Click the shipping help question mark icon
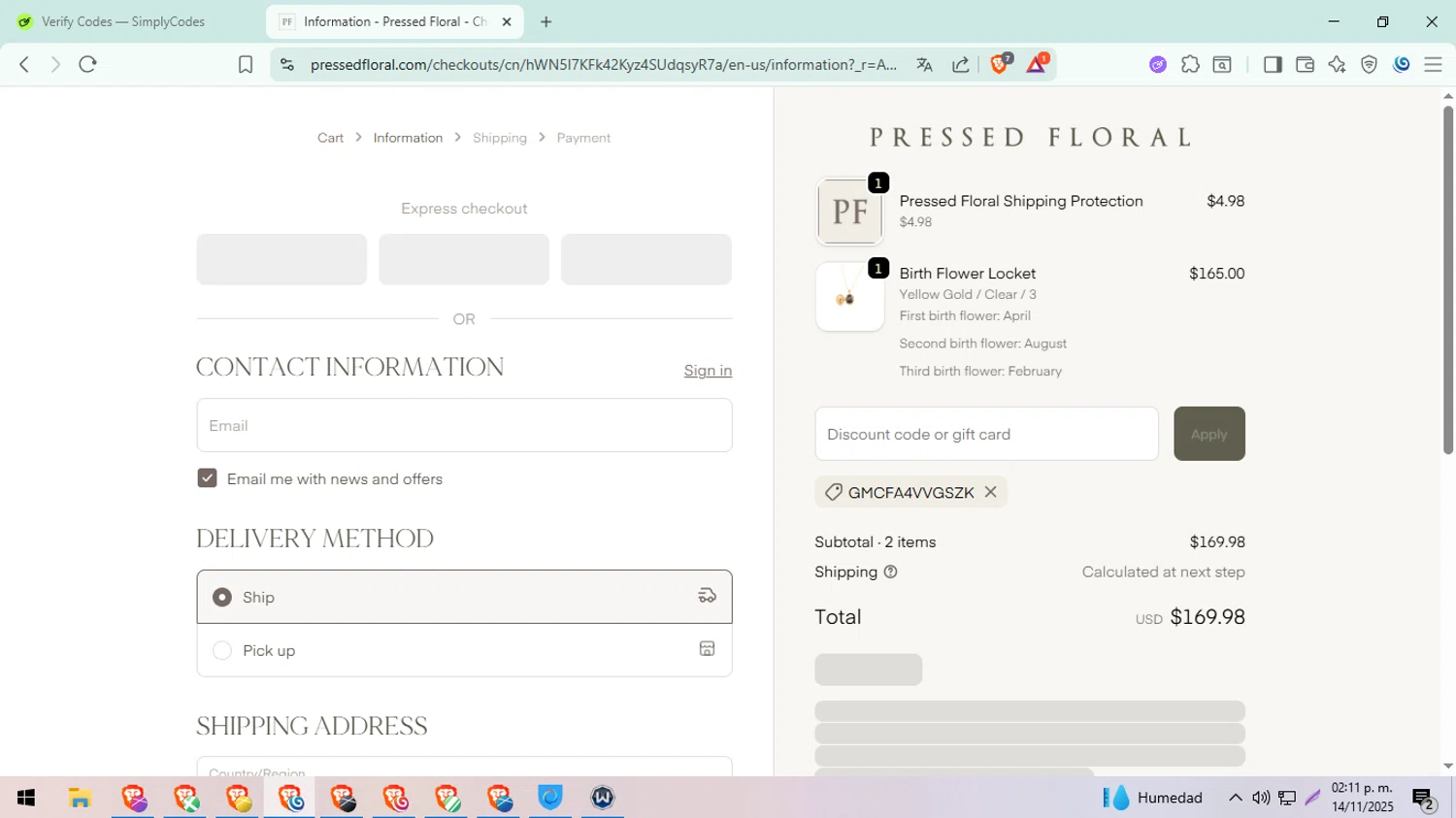 point(890,572)
